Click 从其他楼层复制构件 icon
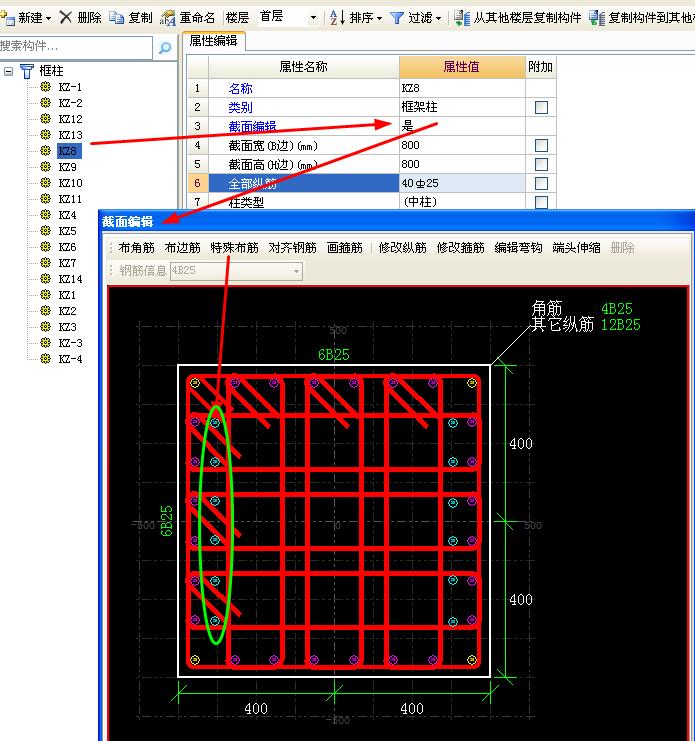695x741 pixels. [462, 18]
